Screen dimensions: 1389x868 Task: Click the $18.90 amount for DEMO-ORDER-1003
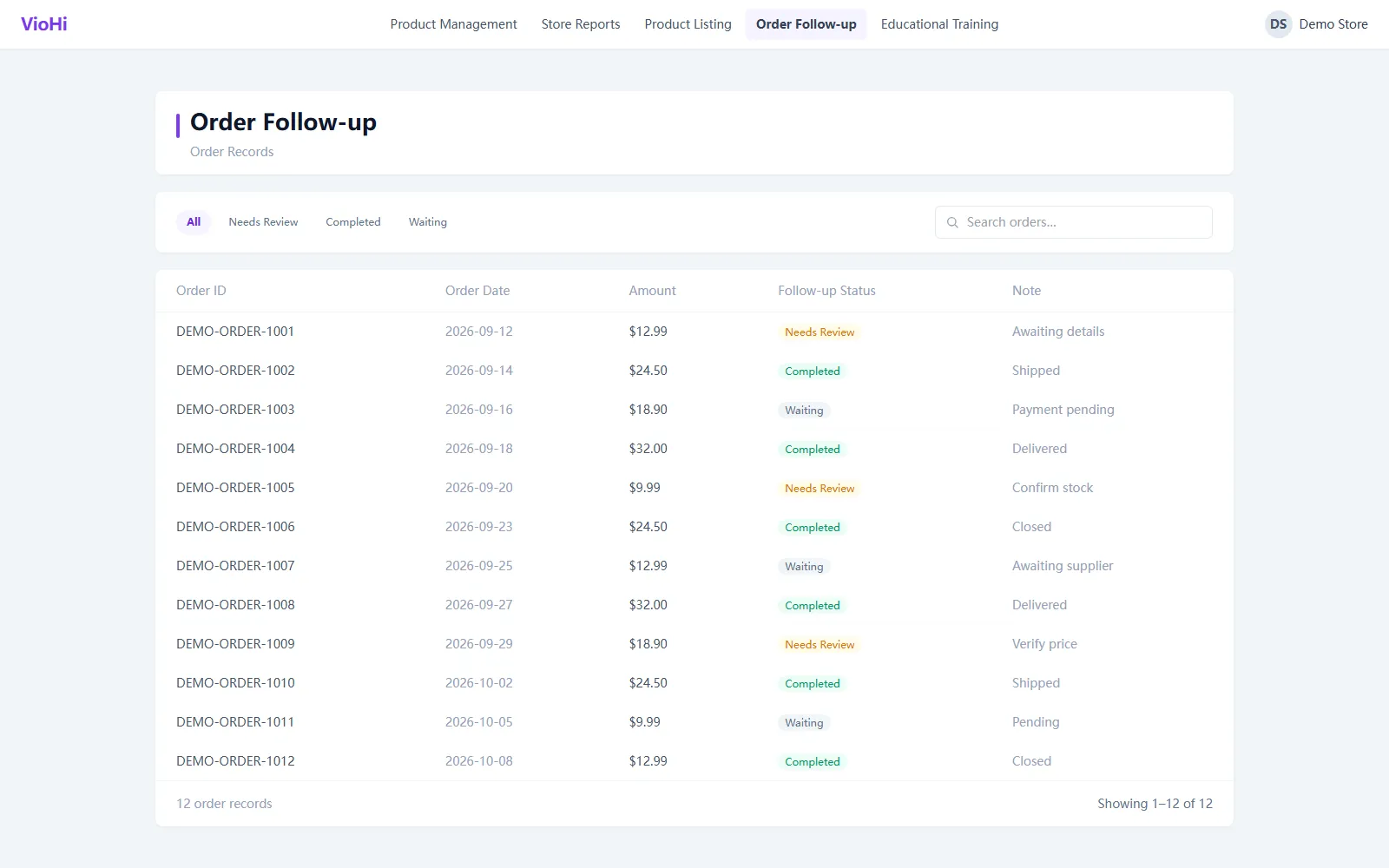click(648, 410)
